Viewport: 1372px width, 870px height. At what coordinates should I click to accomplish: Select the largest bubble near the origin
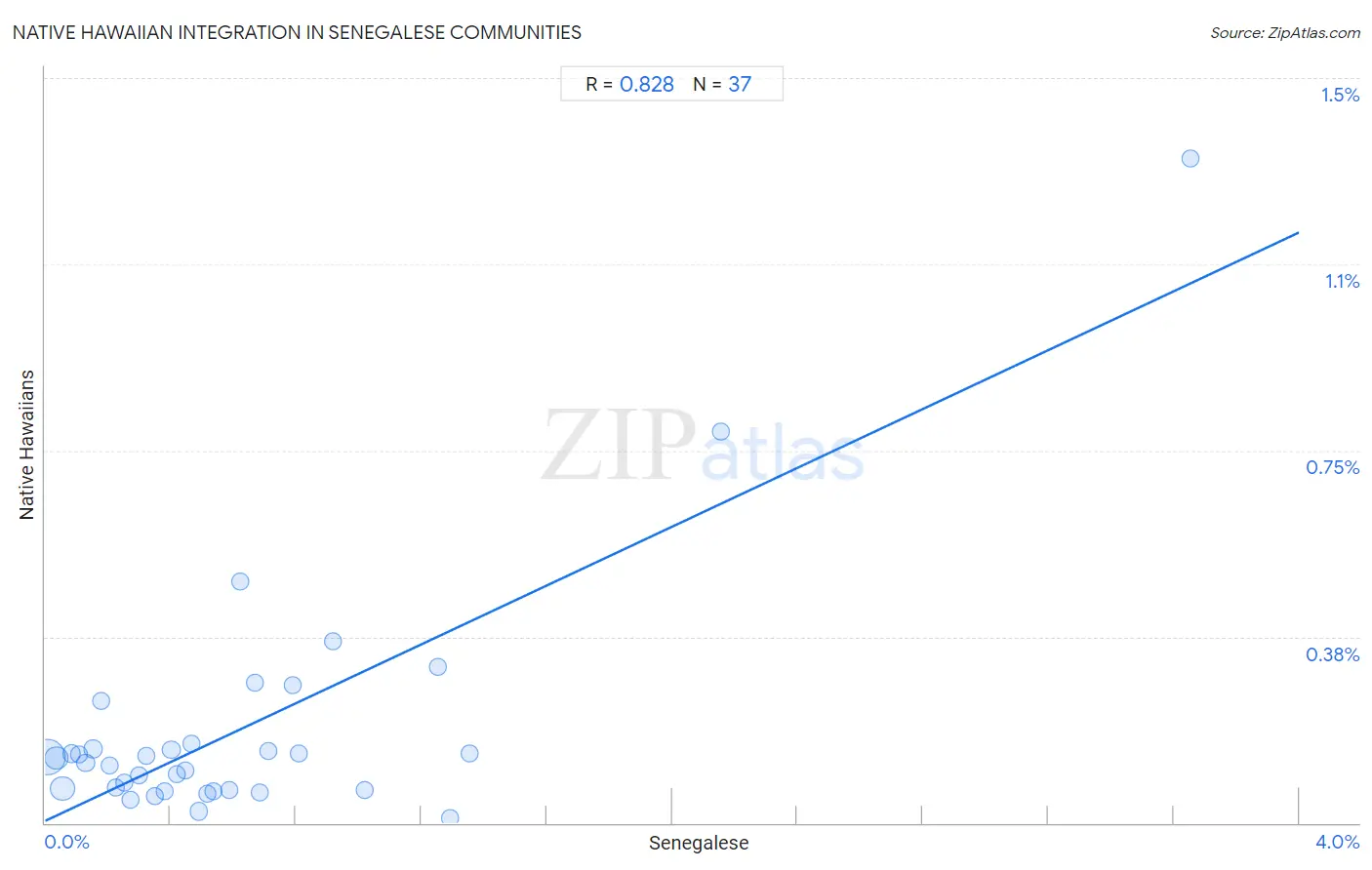click(x=47, y=756)
